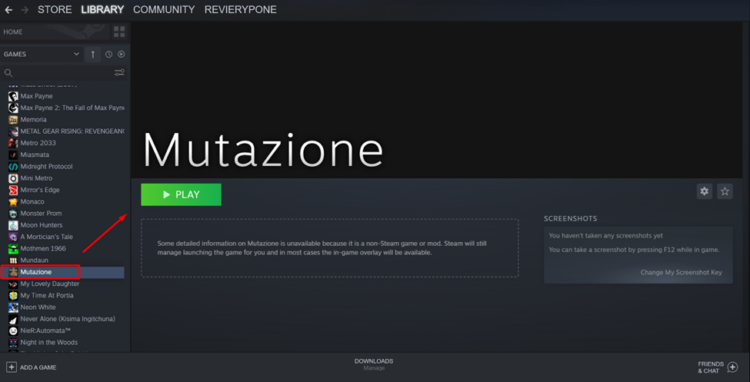Click the SCREENSHOTS heading

click(570, 218)
